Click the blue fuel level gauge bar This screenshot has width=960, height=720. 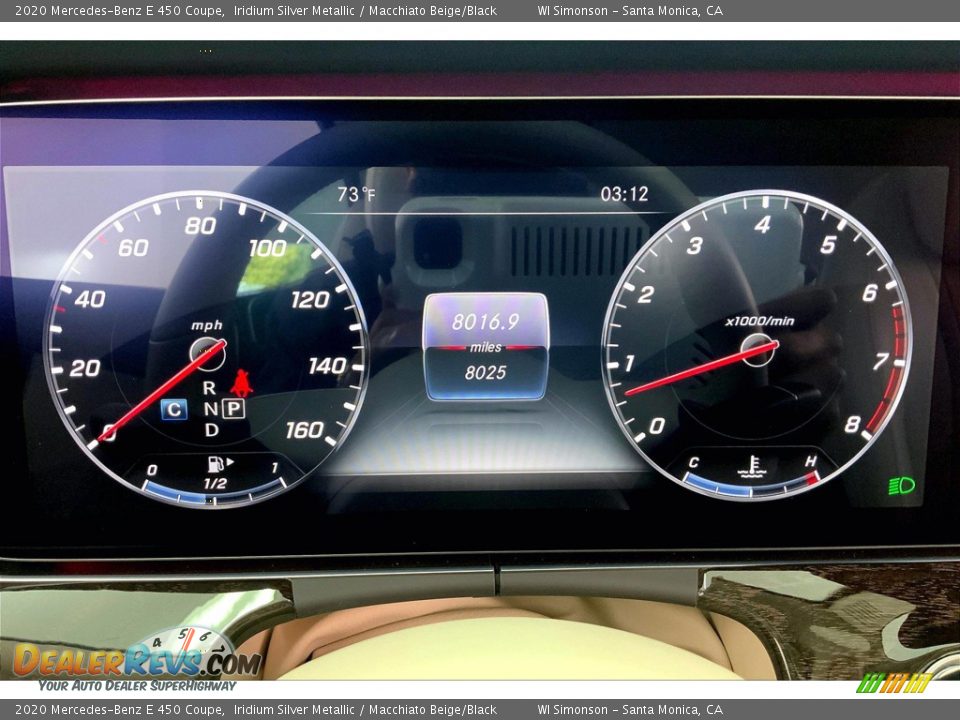click(214, 495)
